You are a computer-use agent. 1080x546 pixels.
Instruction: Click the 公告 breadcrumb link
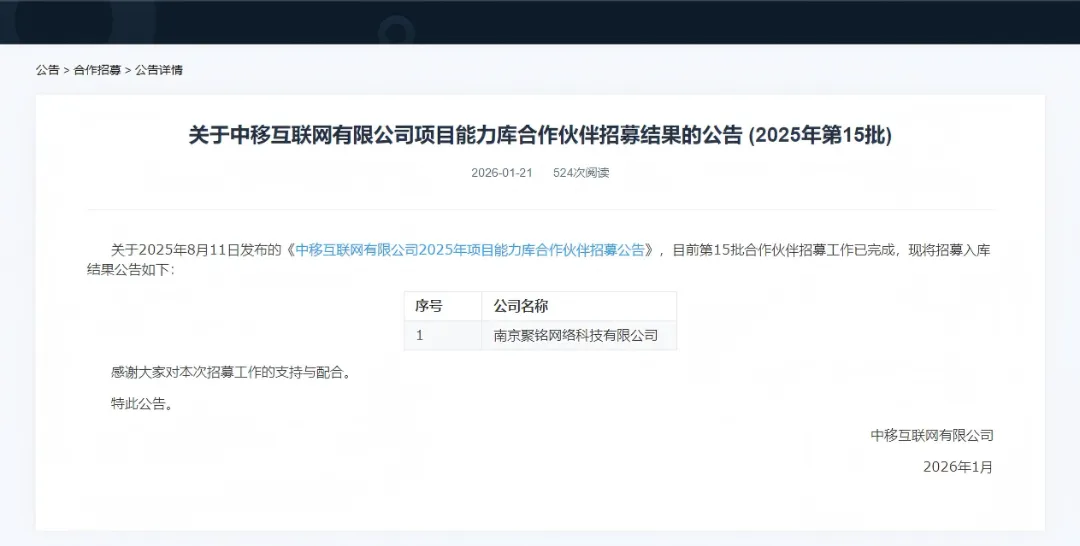tap(47, 70)
